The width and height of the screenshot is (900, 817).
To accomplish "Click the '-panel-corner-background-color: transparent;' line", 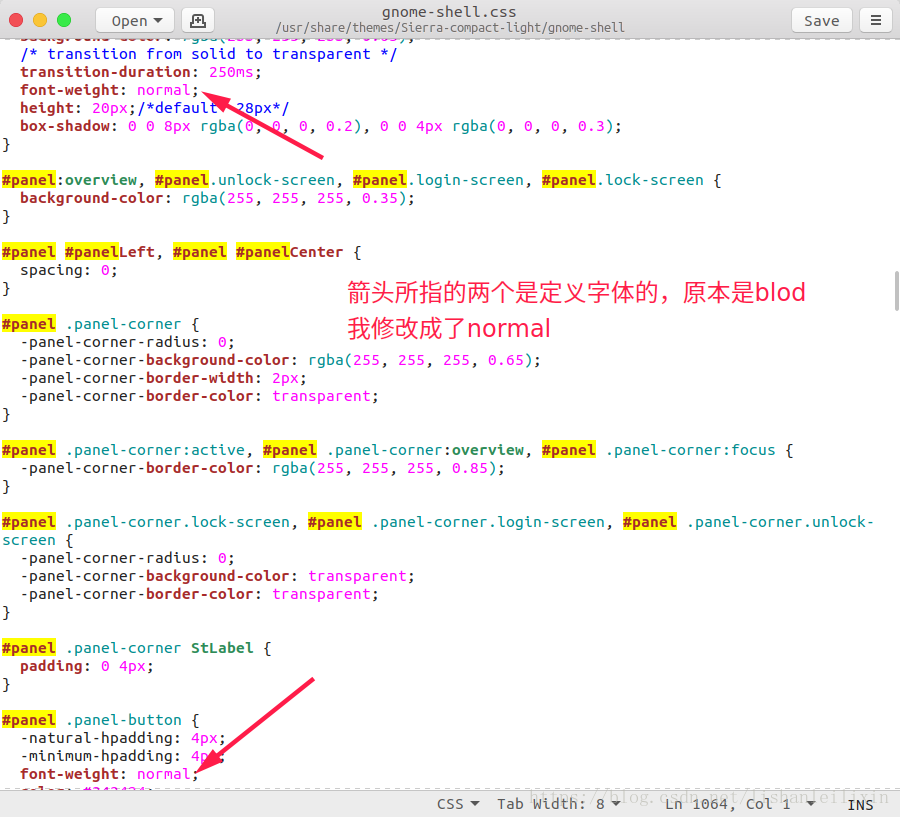I will 217,576.
